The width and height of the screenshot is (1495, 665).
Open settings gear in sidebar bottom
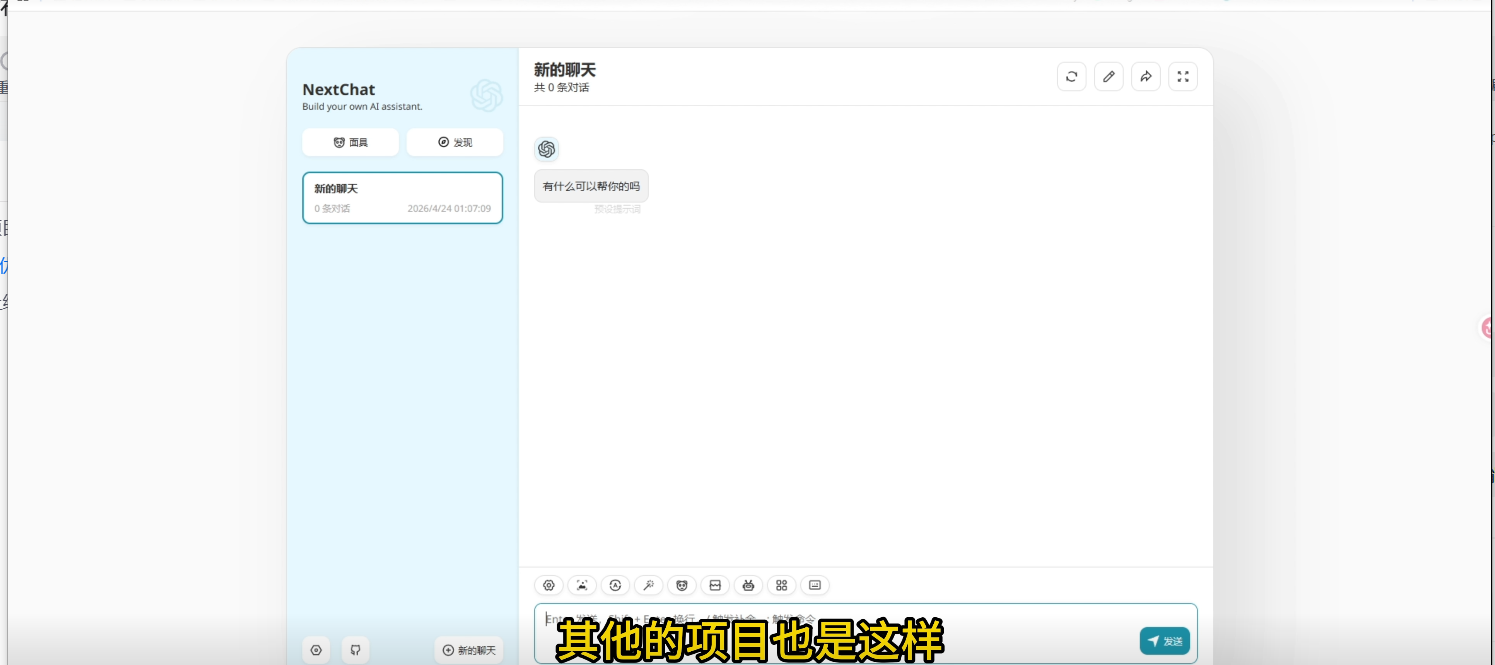click(316, 650)
